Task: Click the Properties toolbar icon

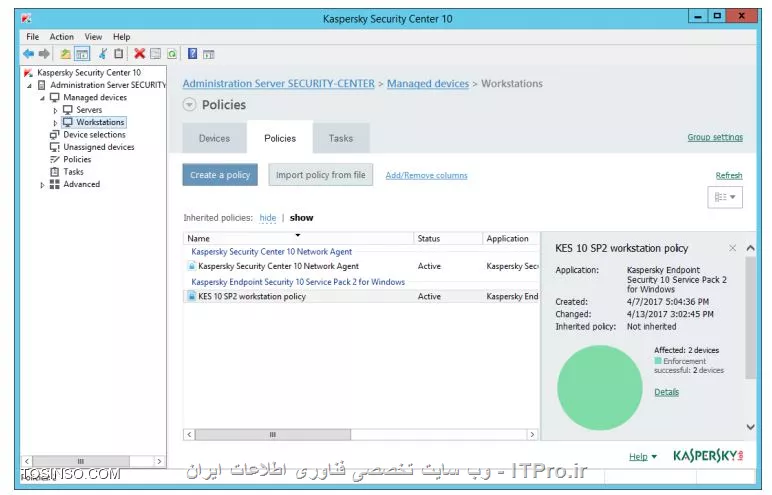Action: coord(156,54)
